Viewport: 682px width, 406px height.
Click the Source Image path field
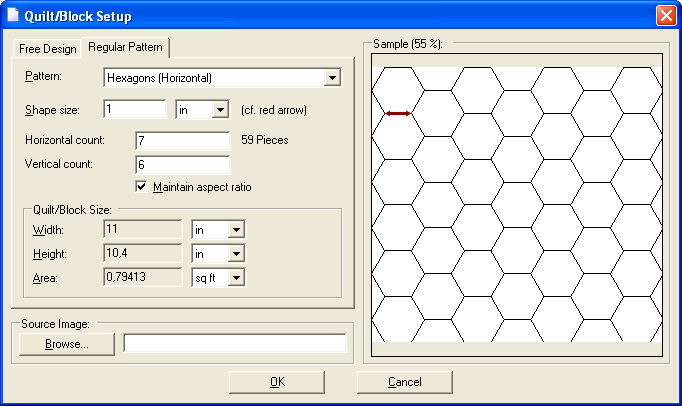[235, 343]
